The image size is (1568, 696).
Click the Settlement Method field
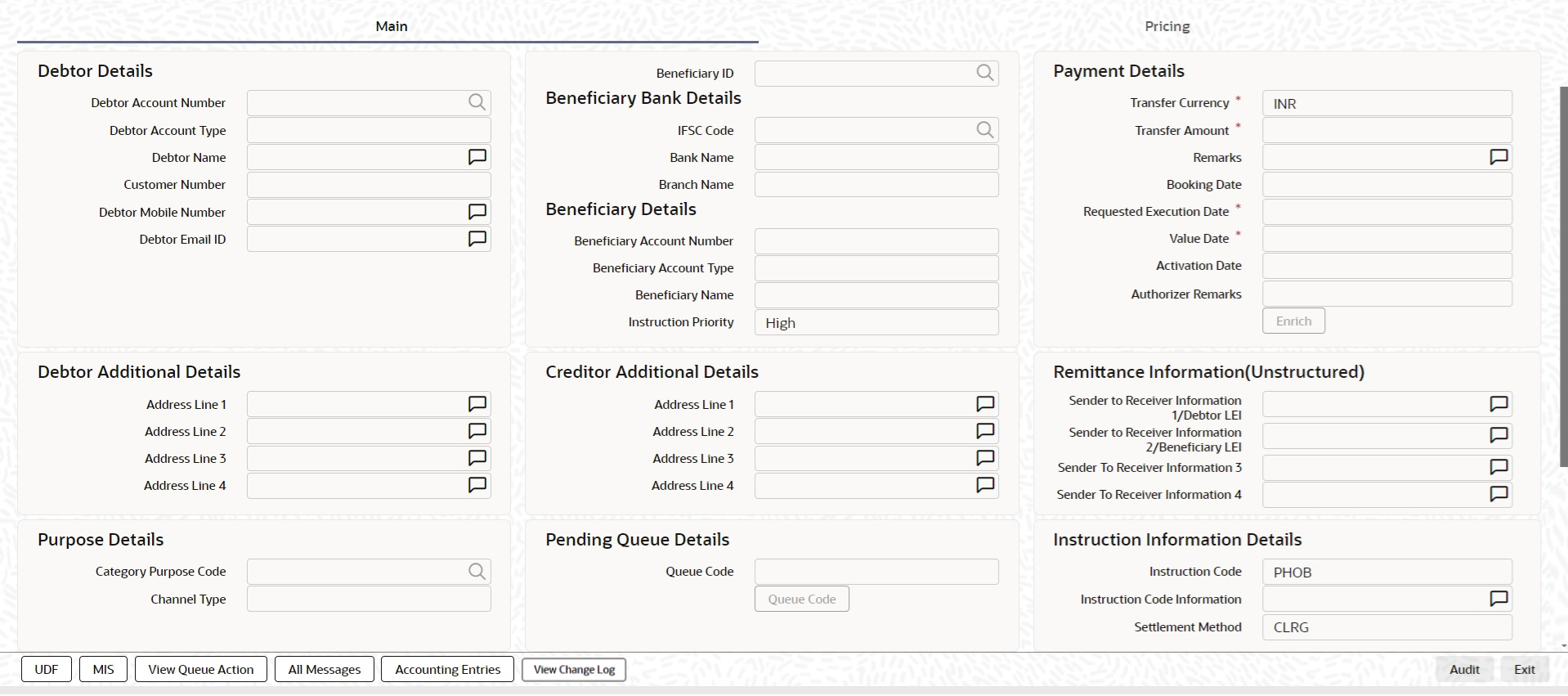(1387, 627)
